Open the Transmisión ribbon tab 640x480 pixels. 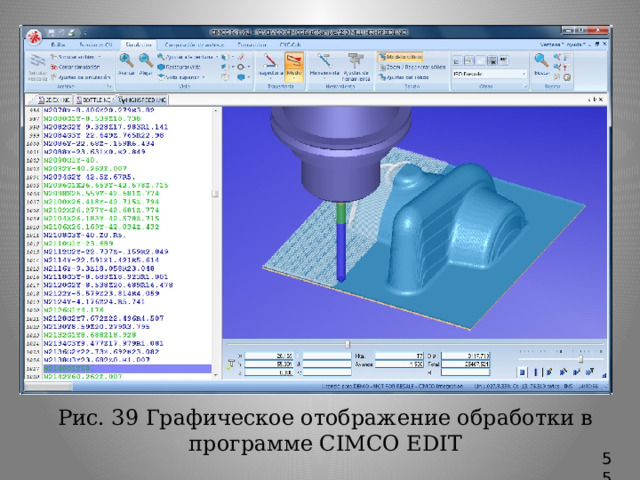tap(251, 44)
